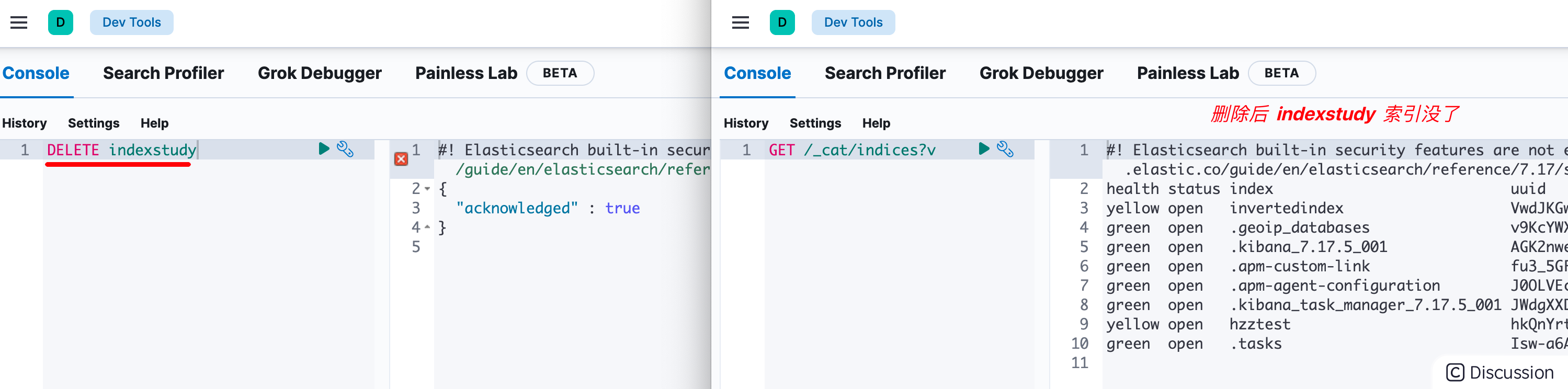Click the "acknowledged" key in output
This screenshot has width=1568, height=389.
tap(517, 208)
